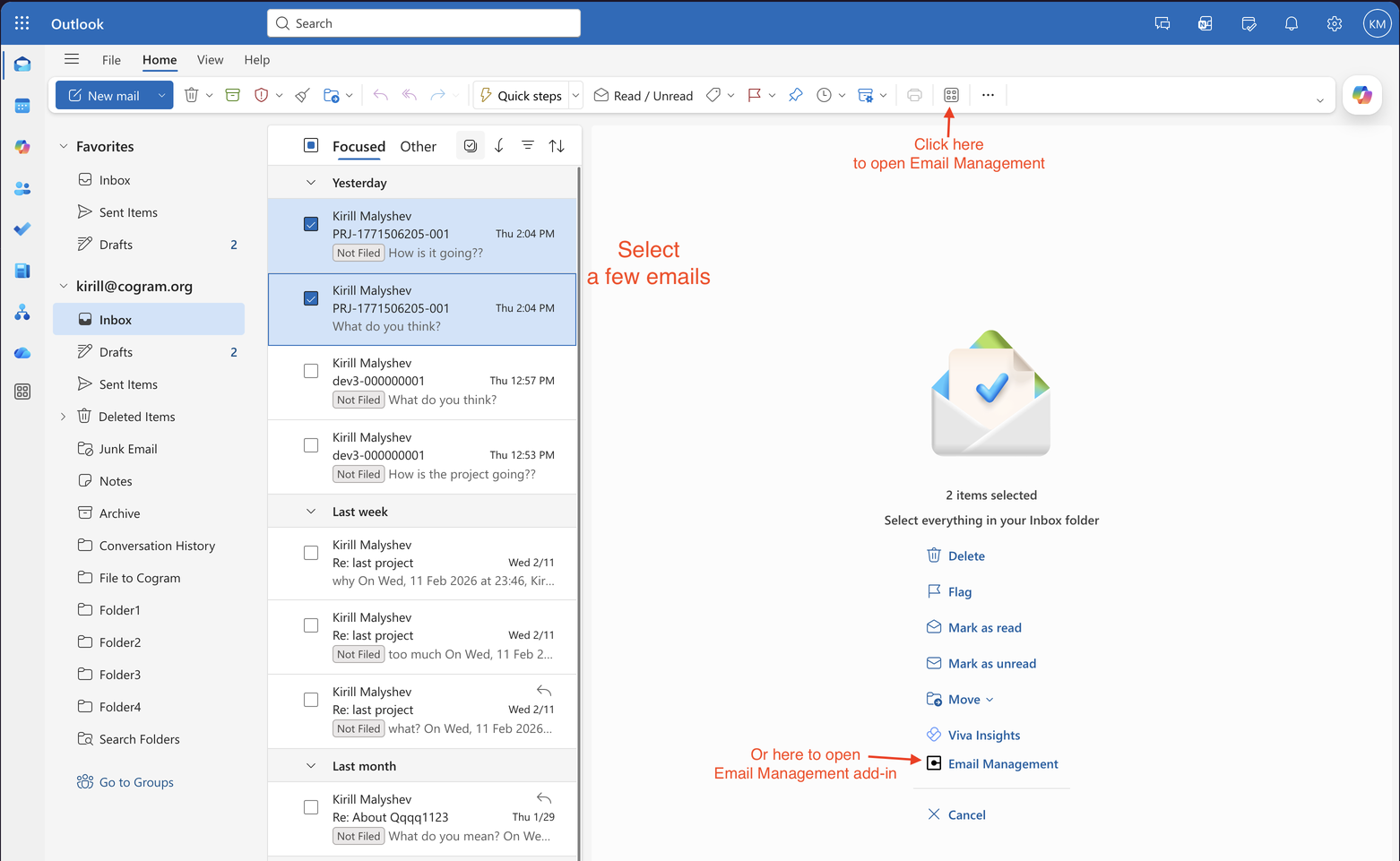Click the Archive icon in the ribbon
The image size is (1400, 861).
click(233, 95)
